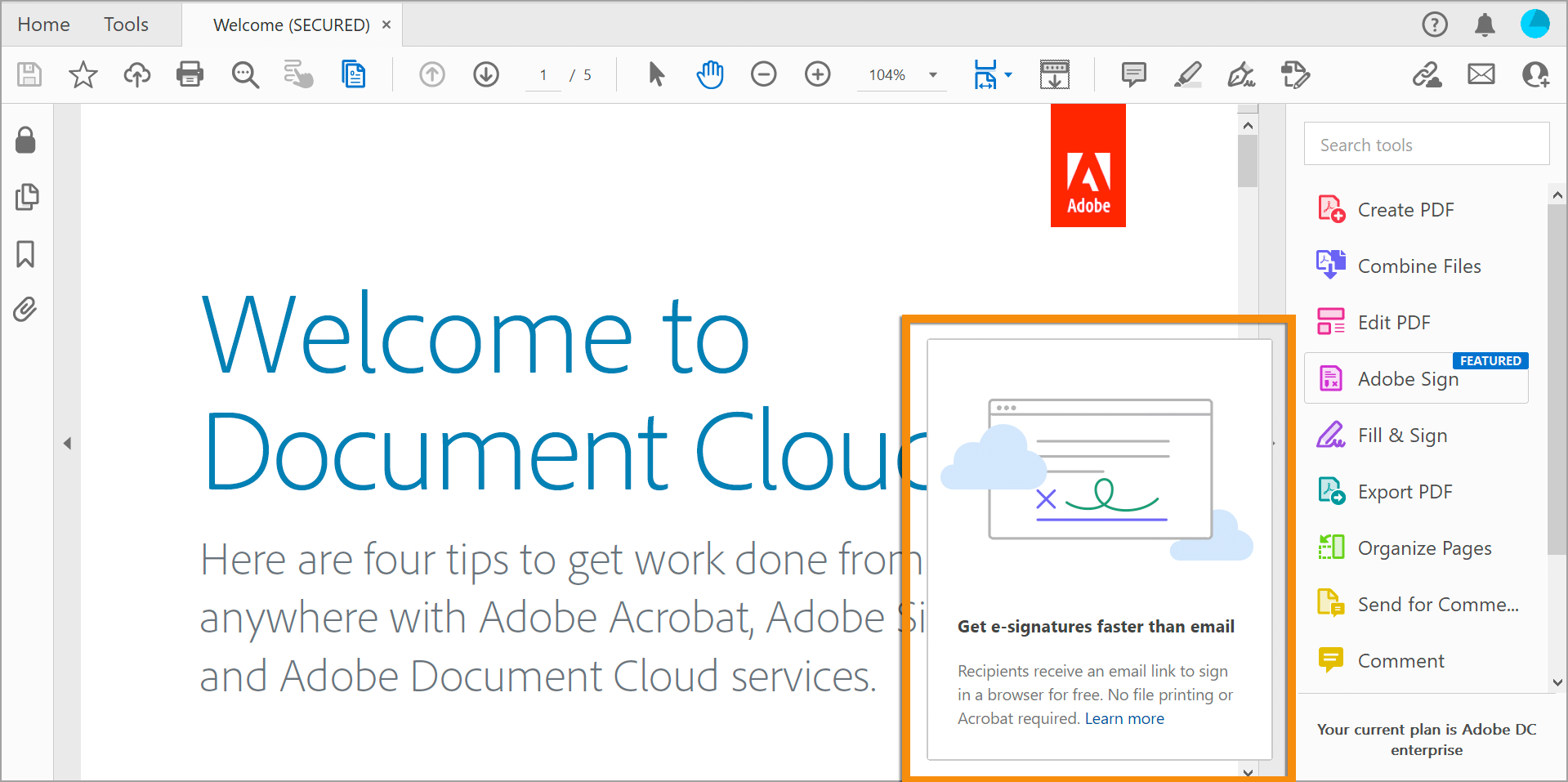Add the document to starred favorites

[x=83, y=74]
